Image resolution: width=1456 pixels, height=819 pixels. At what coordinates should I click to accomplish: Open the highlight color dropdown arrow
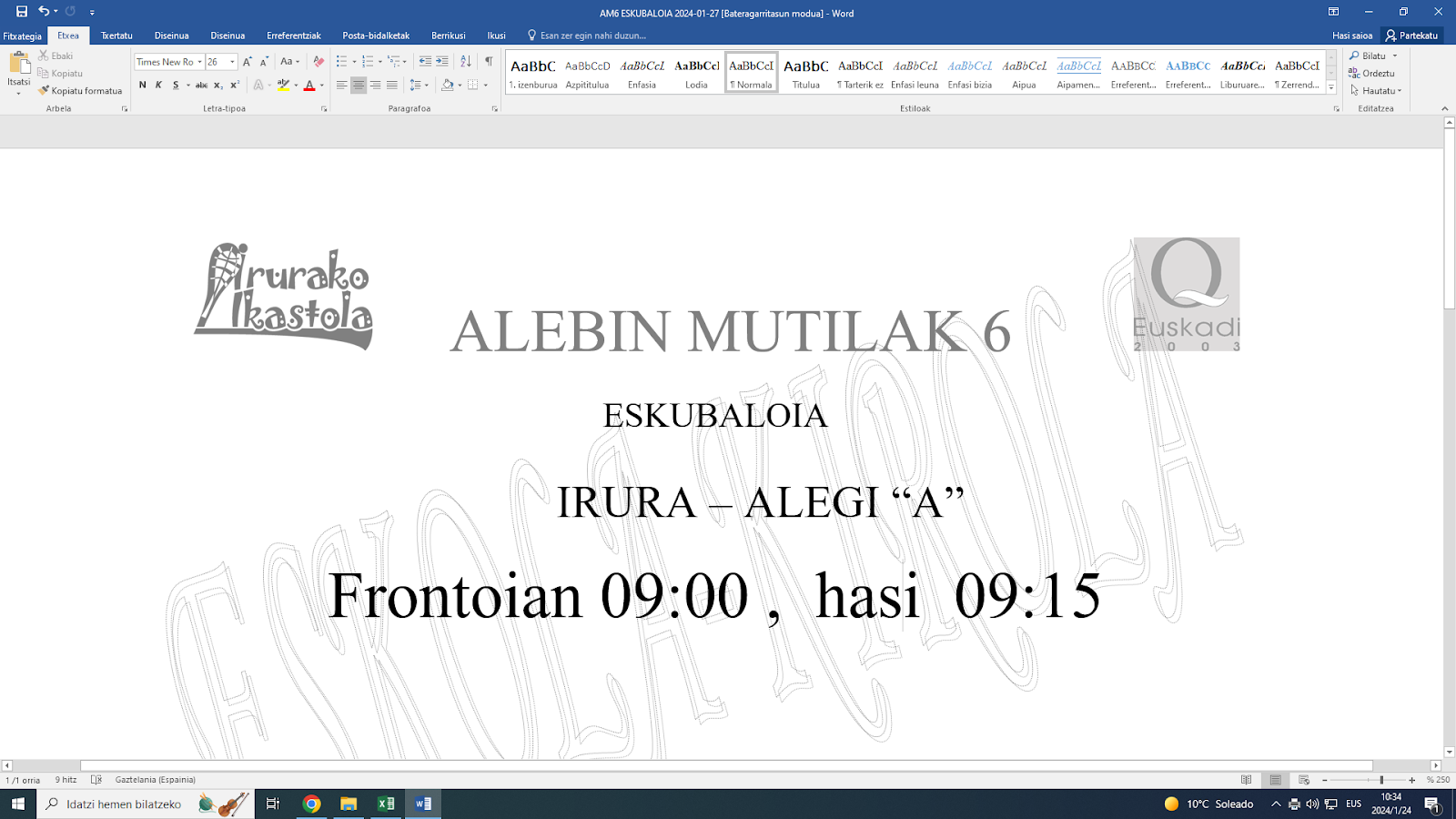(296, 86)
